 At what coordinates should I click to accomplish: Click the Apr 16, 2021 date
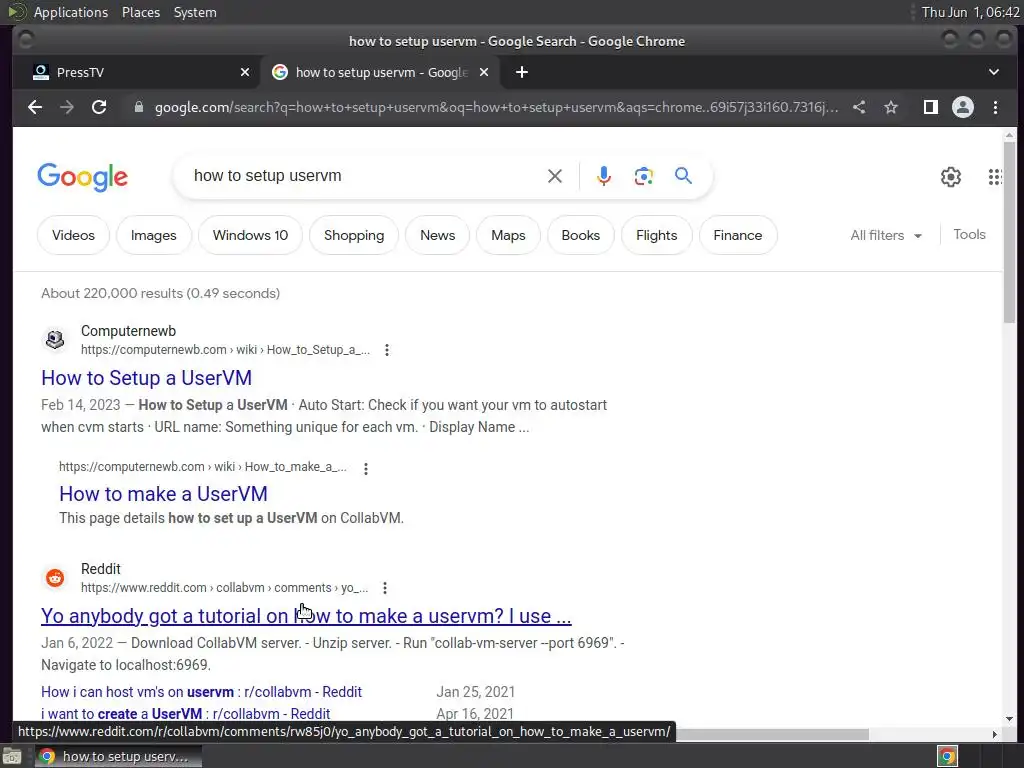pyautogui.click(x=475, y=714)
